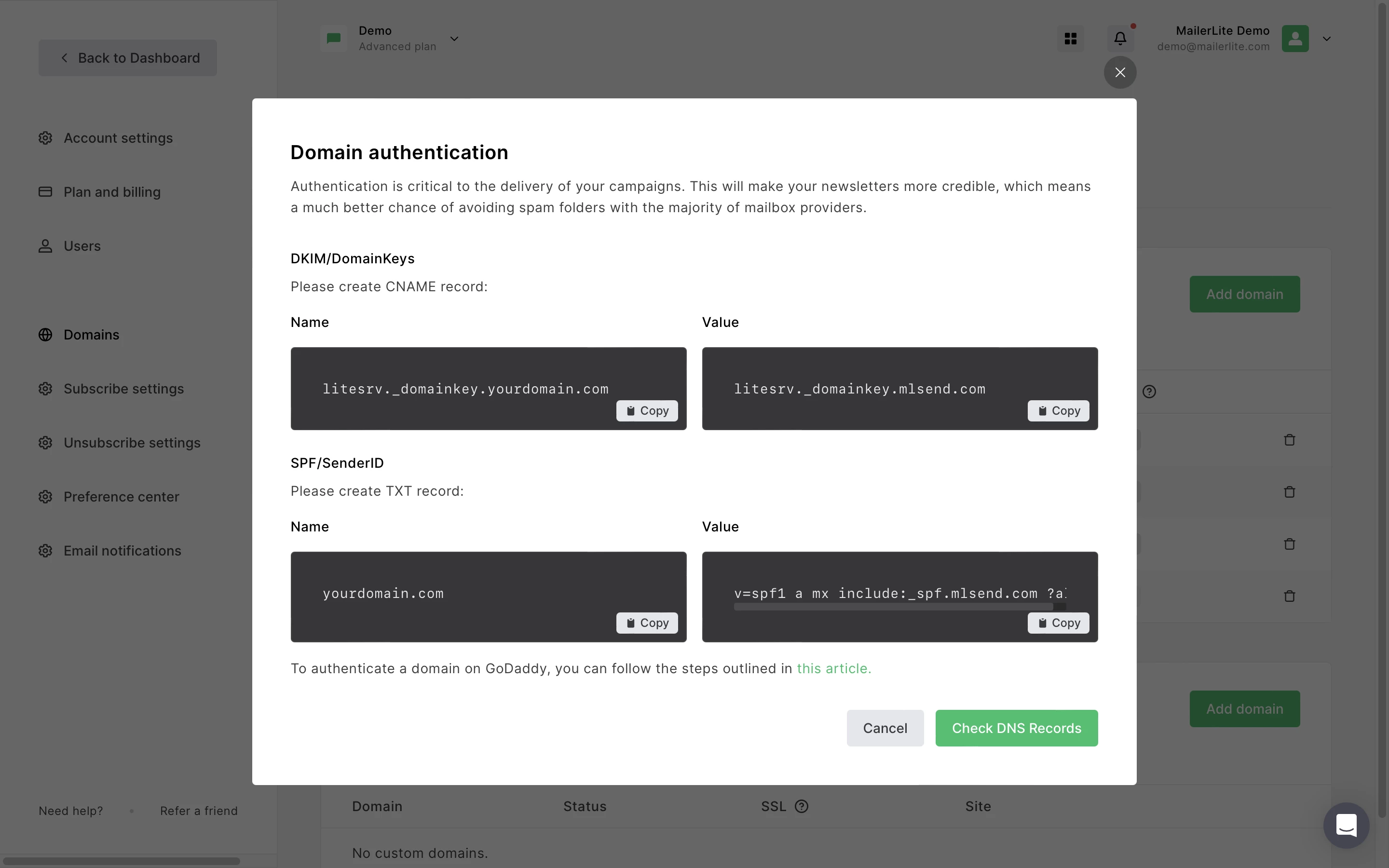Click the SPF value horizontal scrollbar
1389x868 pixels.
[x=893, y=607]
